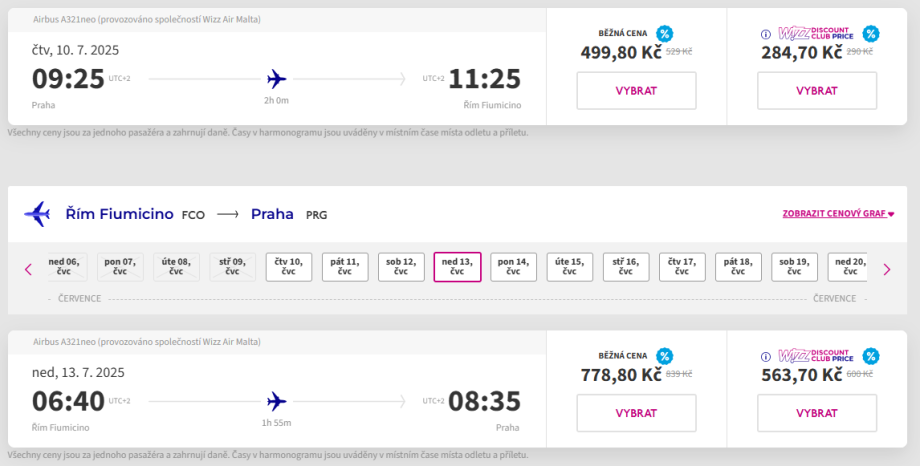The height and width of the screenshot is (466, 920).
Task: Click the previous dates left arrow
Action: coord(28,269)
